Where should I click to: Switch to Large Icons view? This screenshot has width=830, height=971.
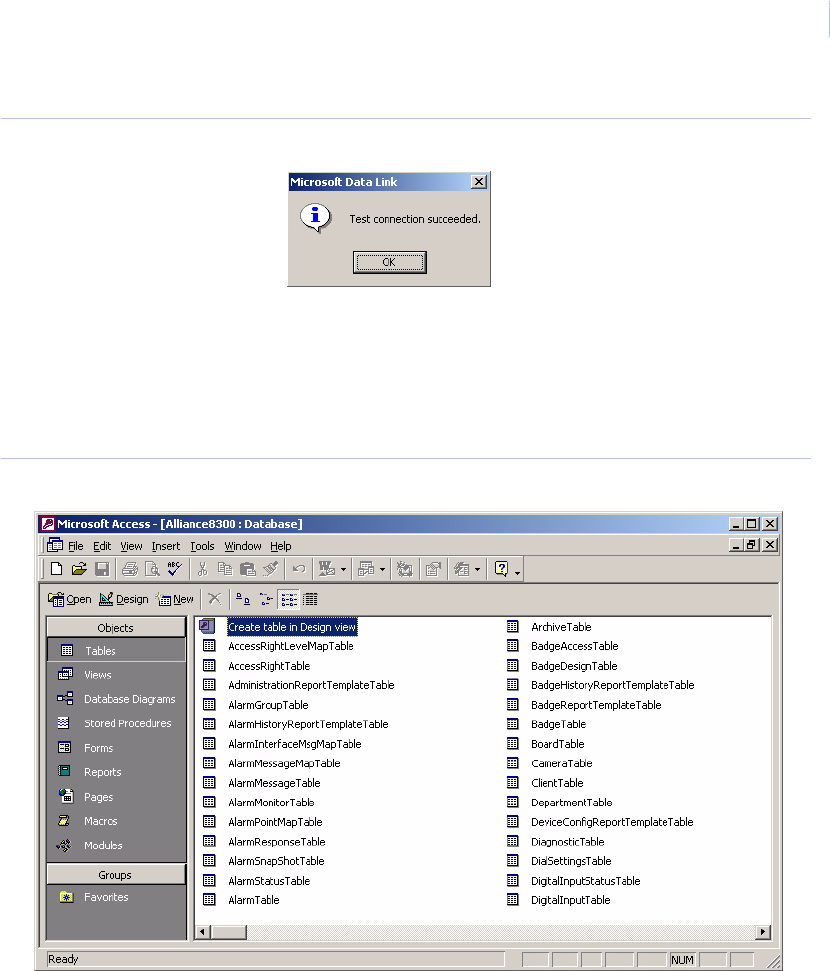point(243,599)
